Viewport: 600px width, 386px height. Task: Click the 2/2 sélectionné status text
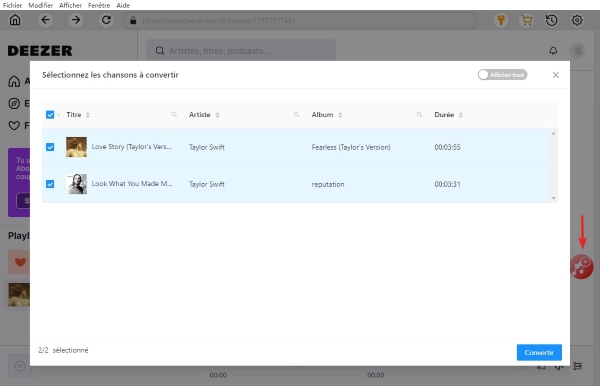[x=63, y=350]
